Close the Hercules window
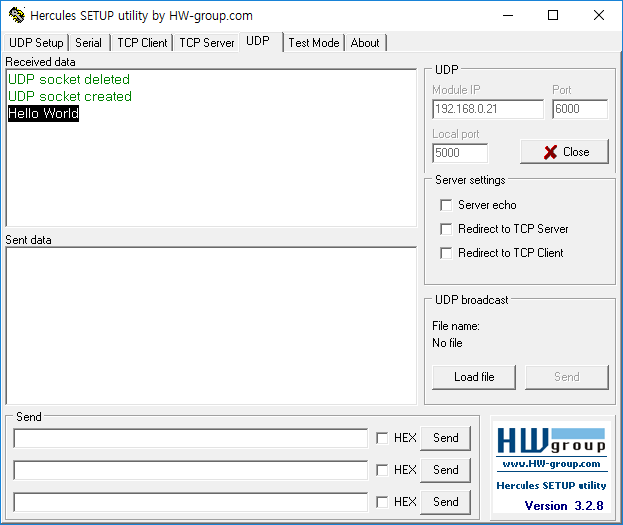Screen dimensions: 623x525 point(599,15)
